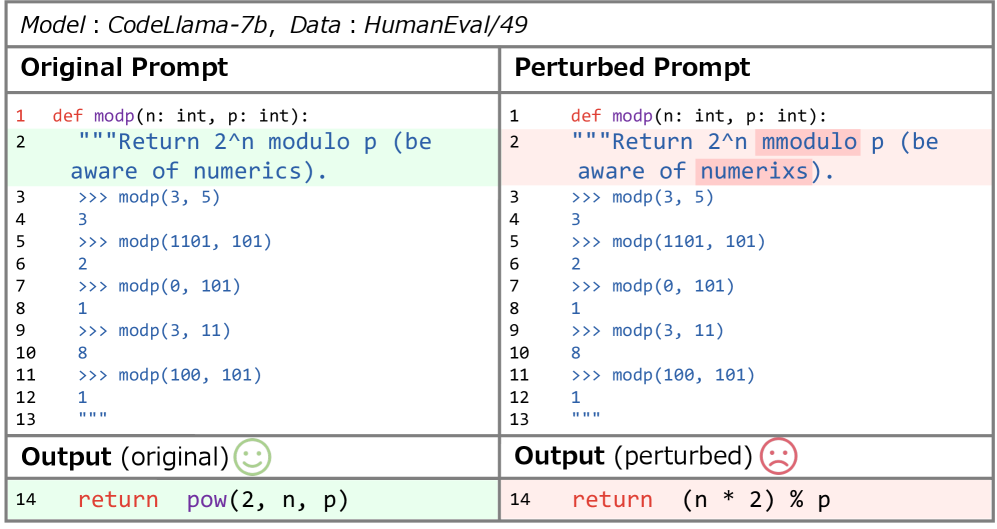The image size is (997, 529).
Task: Click red line number 1 in original prompt
Action: click(21, 116)
